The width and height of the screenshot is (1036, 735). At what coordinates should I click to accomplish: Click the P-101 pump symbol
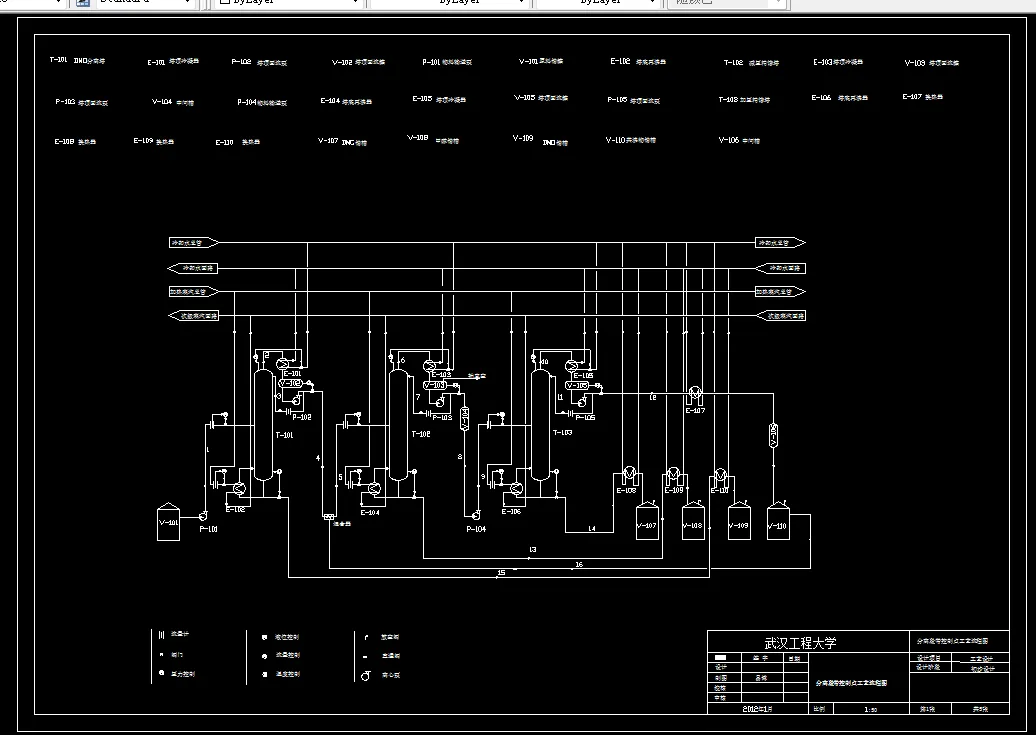tap(203, 516)
